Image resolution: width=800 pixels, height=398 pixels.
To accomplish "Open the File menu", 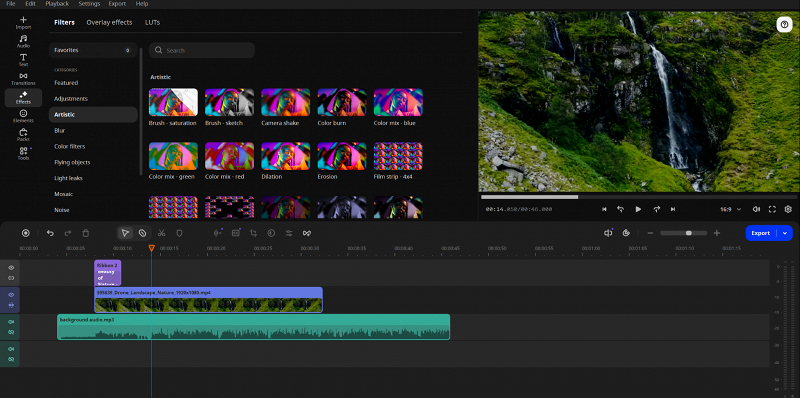I will point(10,4).
